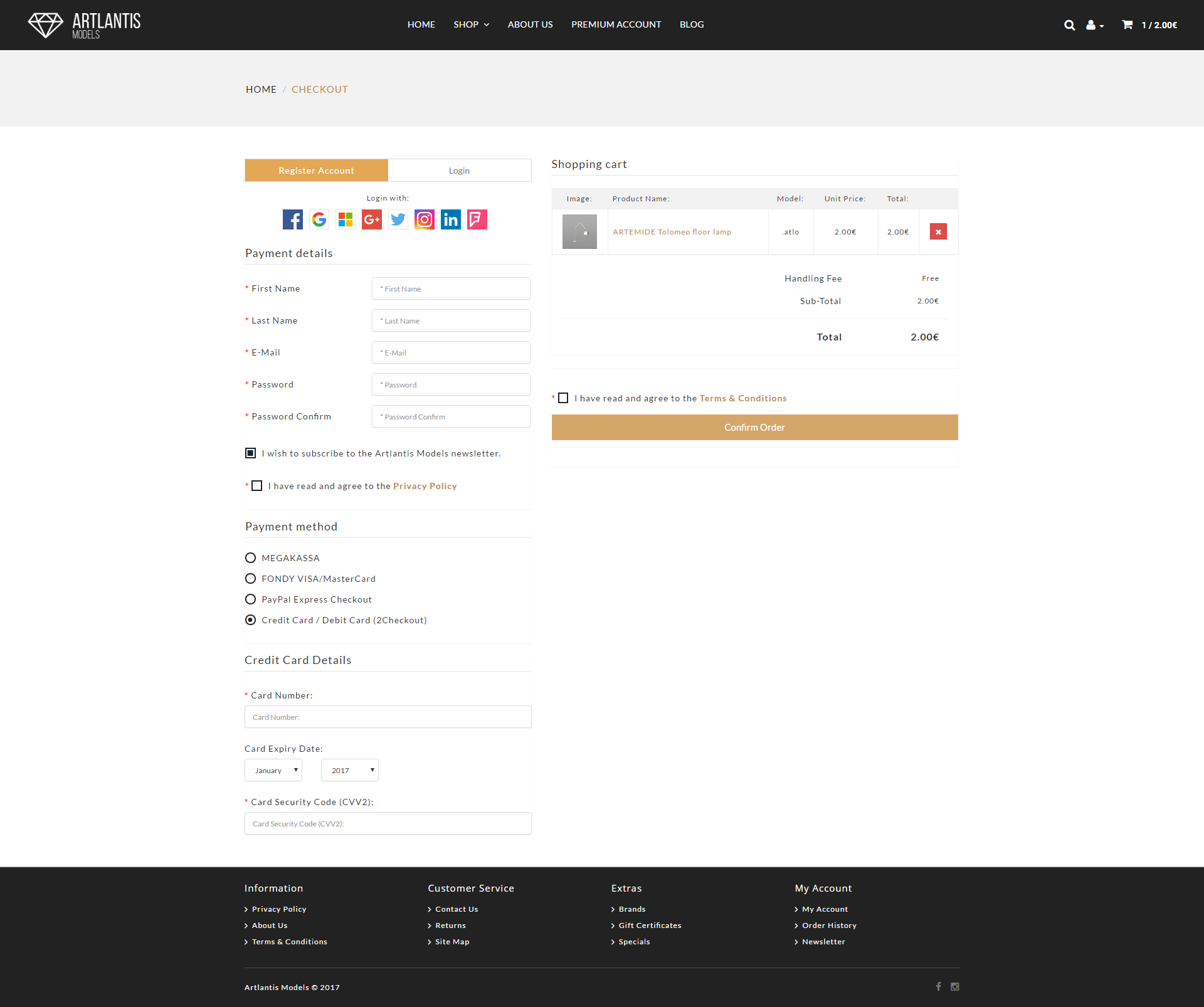Log in with the Foursquare icon
This screenshot has width=1204, height=1007.
pyautogui.click(x=477, y=219)
